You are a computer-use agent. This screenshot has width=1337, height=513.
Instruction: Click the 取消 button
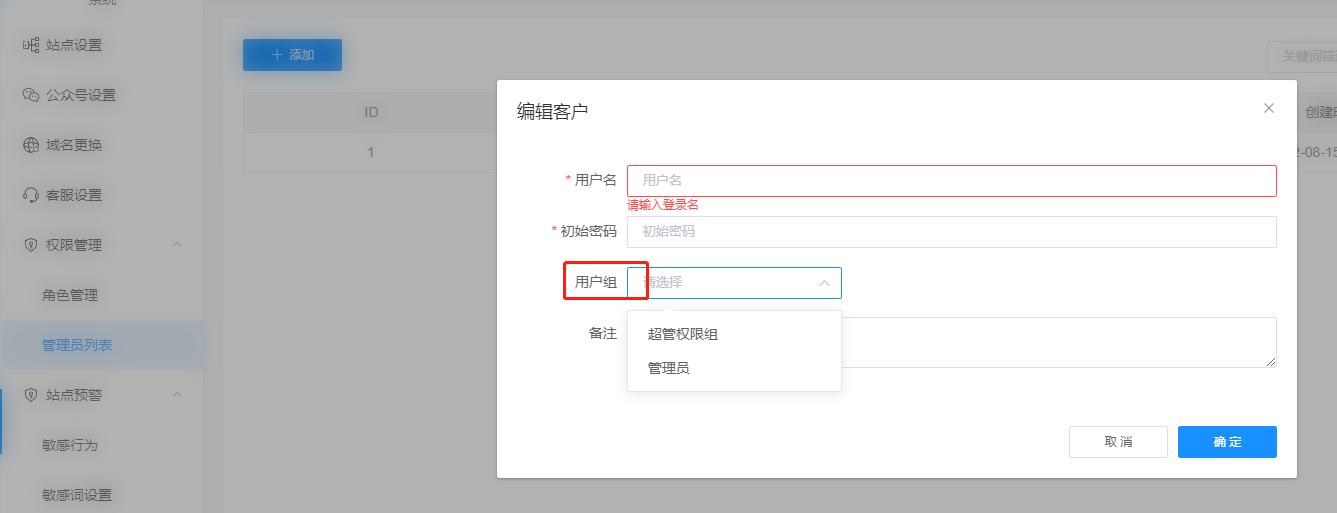point(1118,442)
